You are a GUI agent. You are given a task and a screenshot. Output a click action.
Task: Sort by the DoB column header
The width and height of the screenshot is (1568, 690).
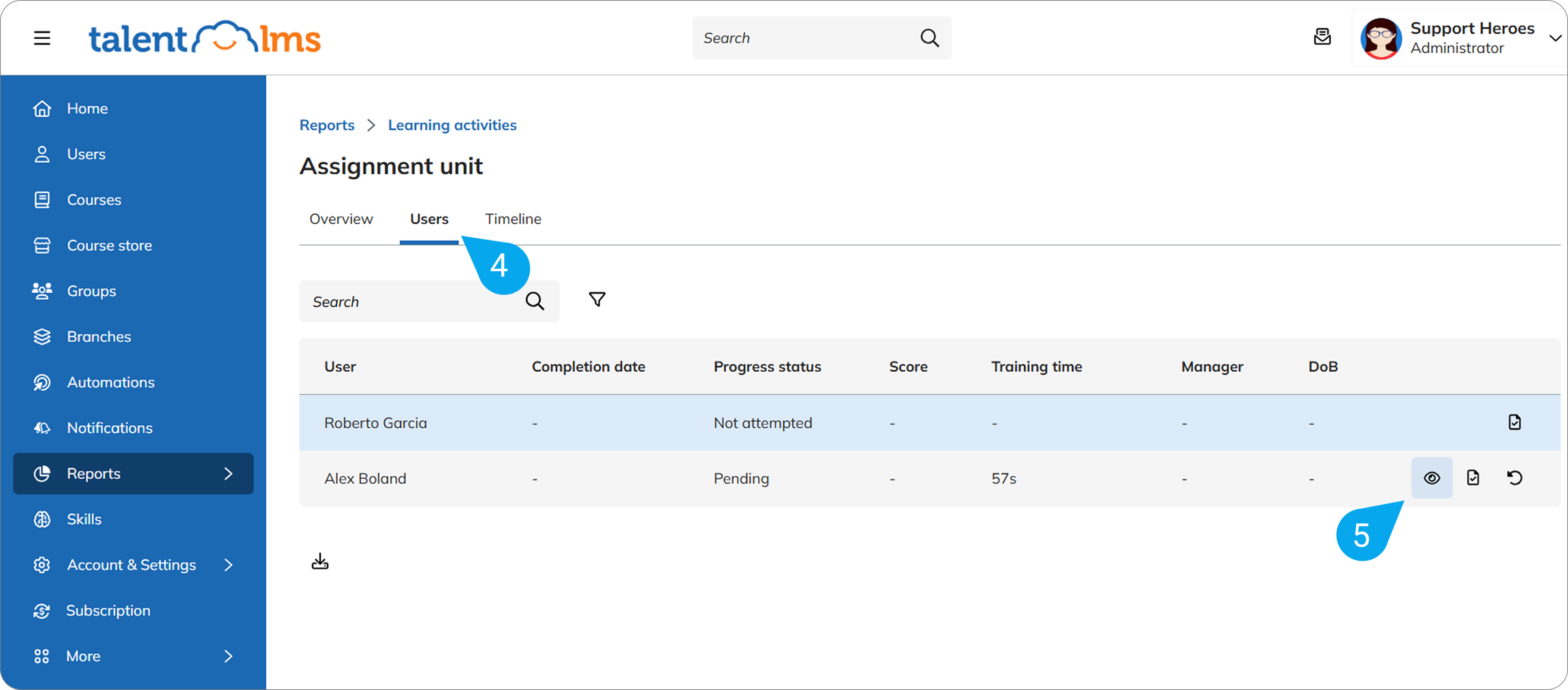1323,366
